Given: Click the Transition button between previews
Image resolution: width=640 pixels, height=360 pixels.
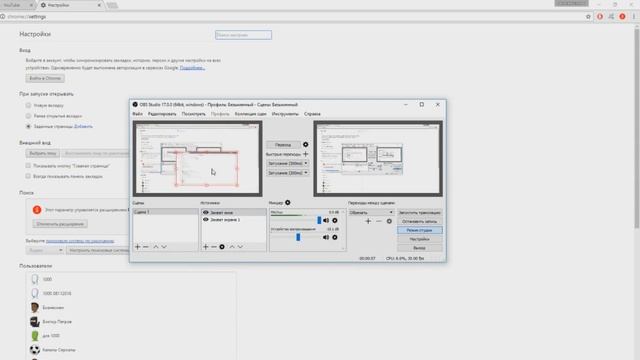Looking at the screenshot, I should coord(283,144).
